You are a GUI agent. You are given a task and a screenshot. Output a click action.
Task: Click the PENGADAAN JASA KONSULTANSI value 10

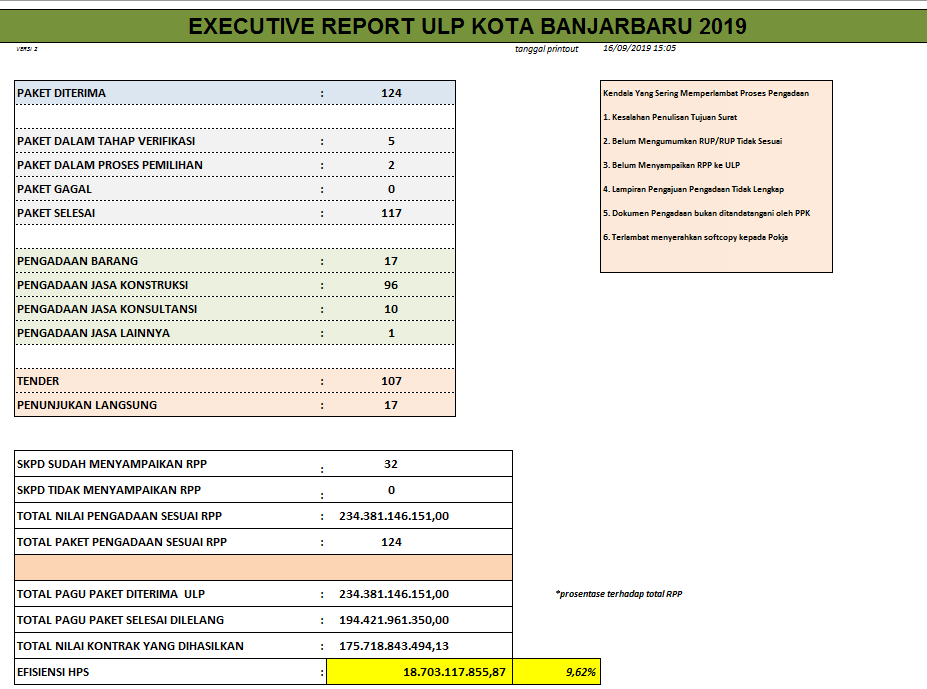tap(391, 309)
